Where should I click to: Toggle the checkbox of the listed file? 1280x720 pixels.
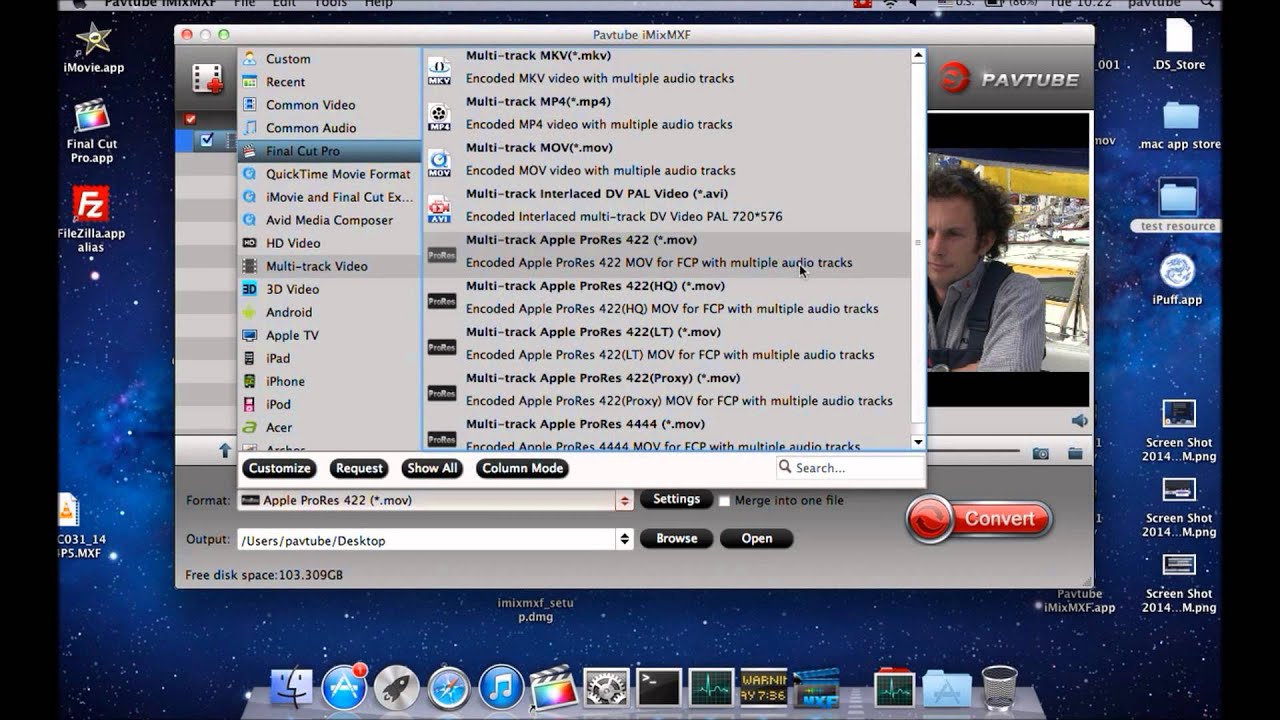pos(207,140)
